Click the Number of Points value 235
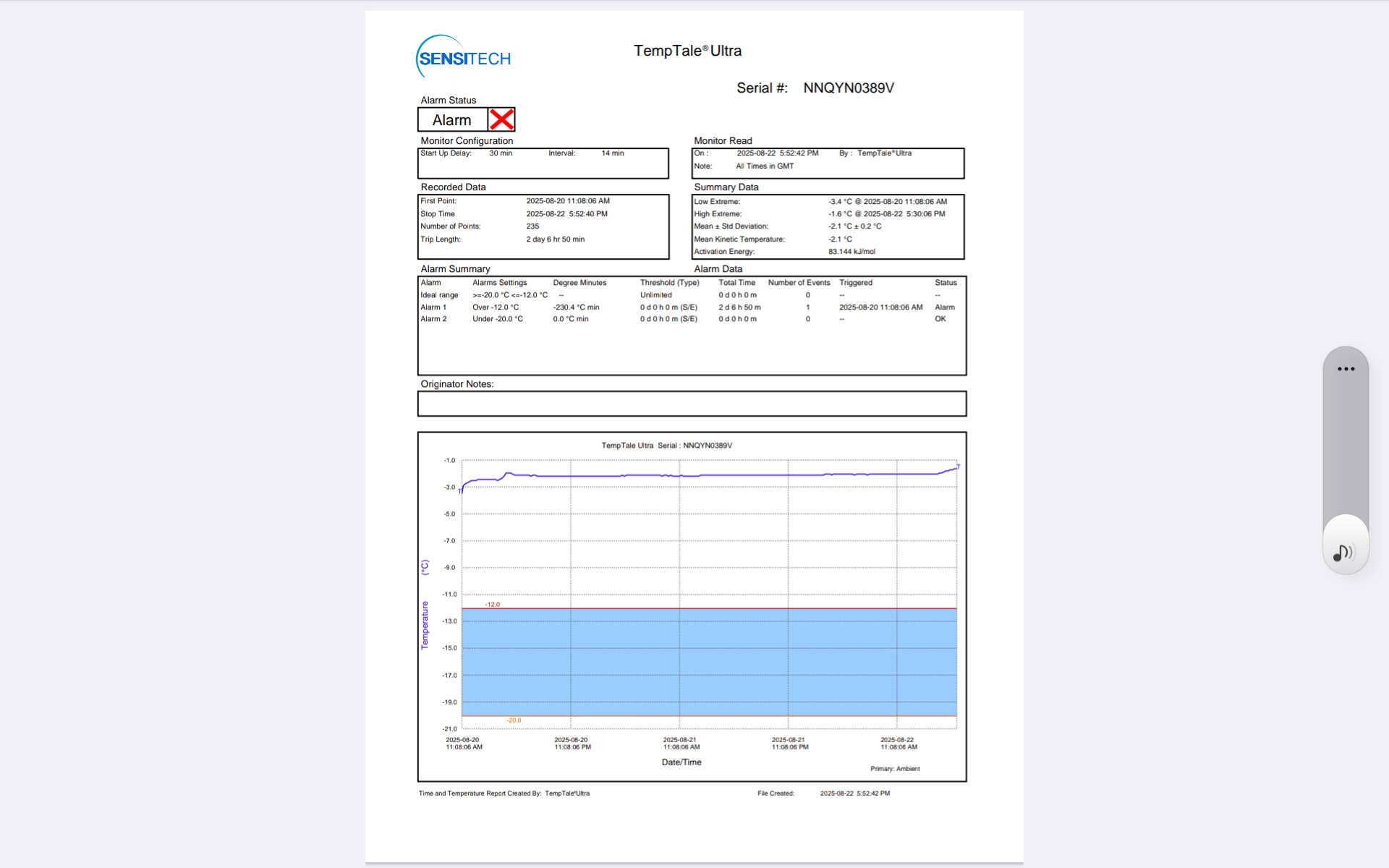Viewport: 1389px width, 868px height. click(x=532, y=226)
